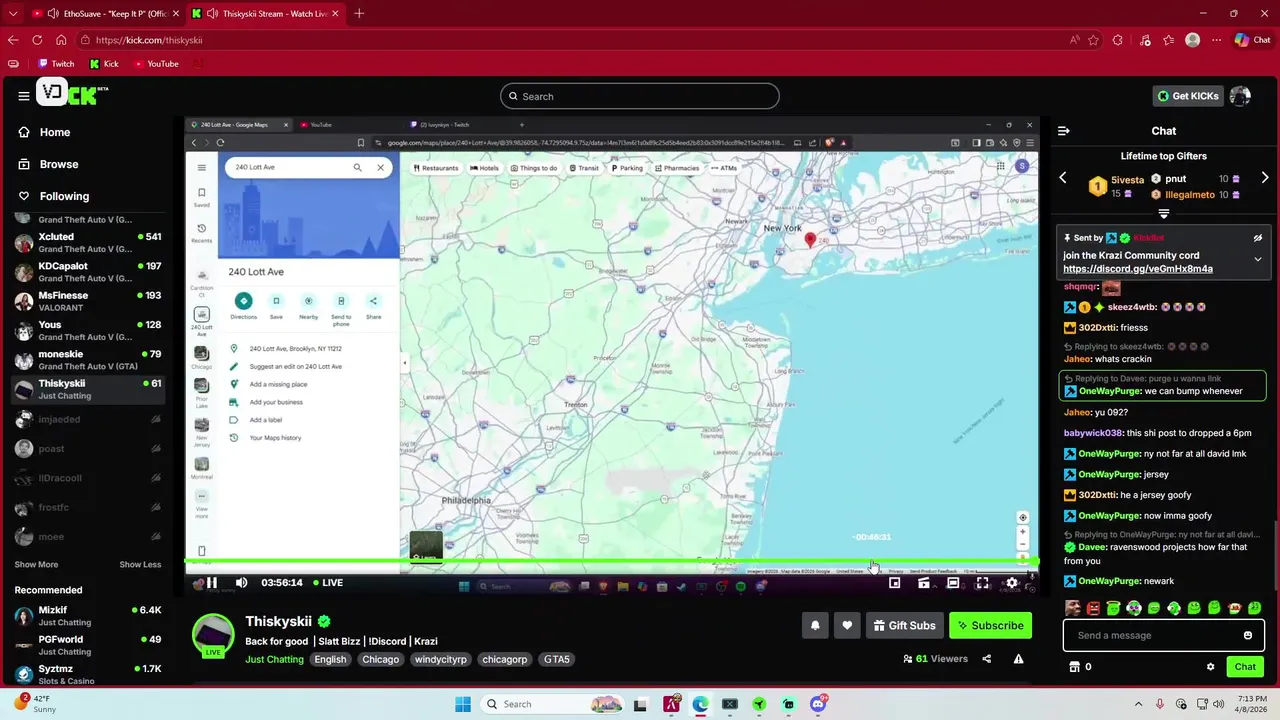Insert the first face emote in quick bar

[x=1073, y=608]
